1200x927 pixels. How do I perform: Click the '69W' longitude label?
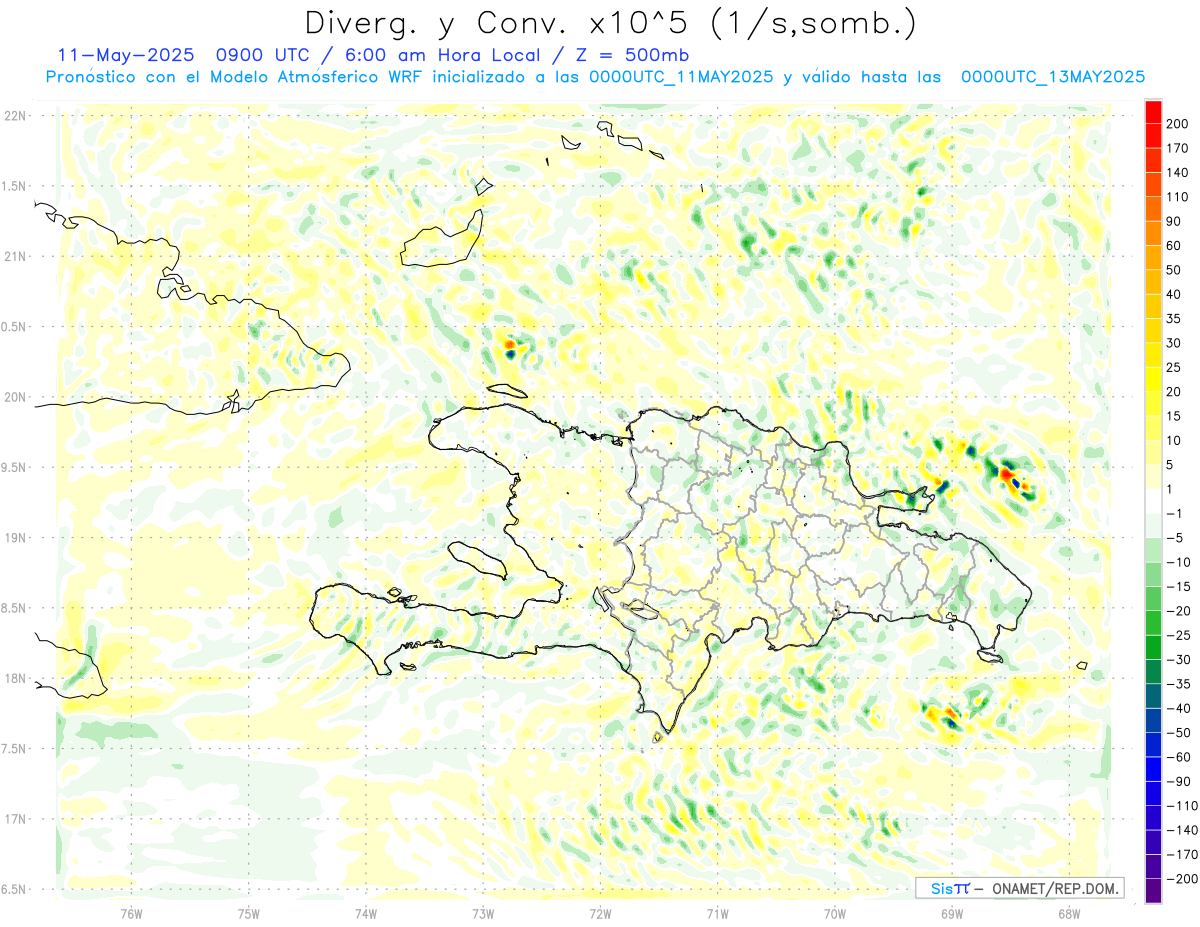click(951, 913)
